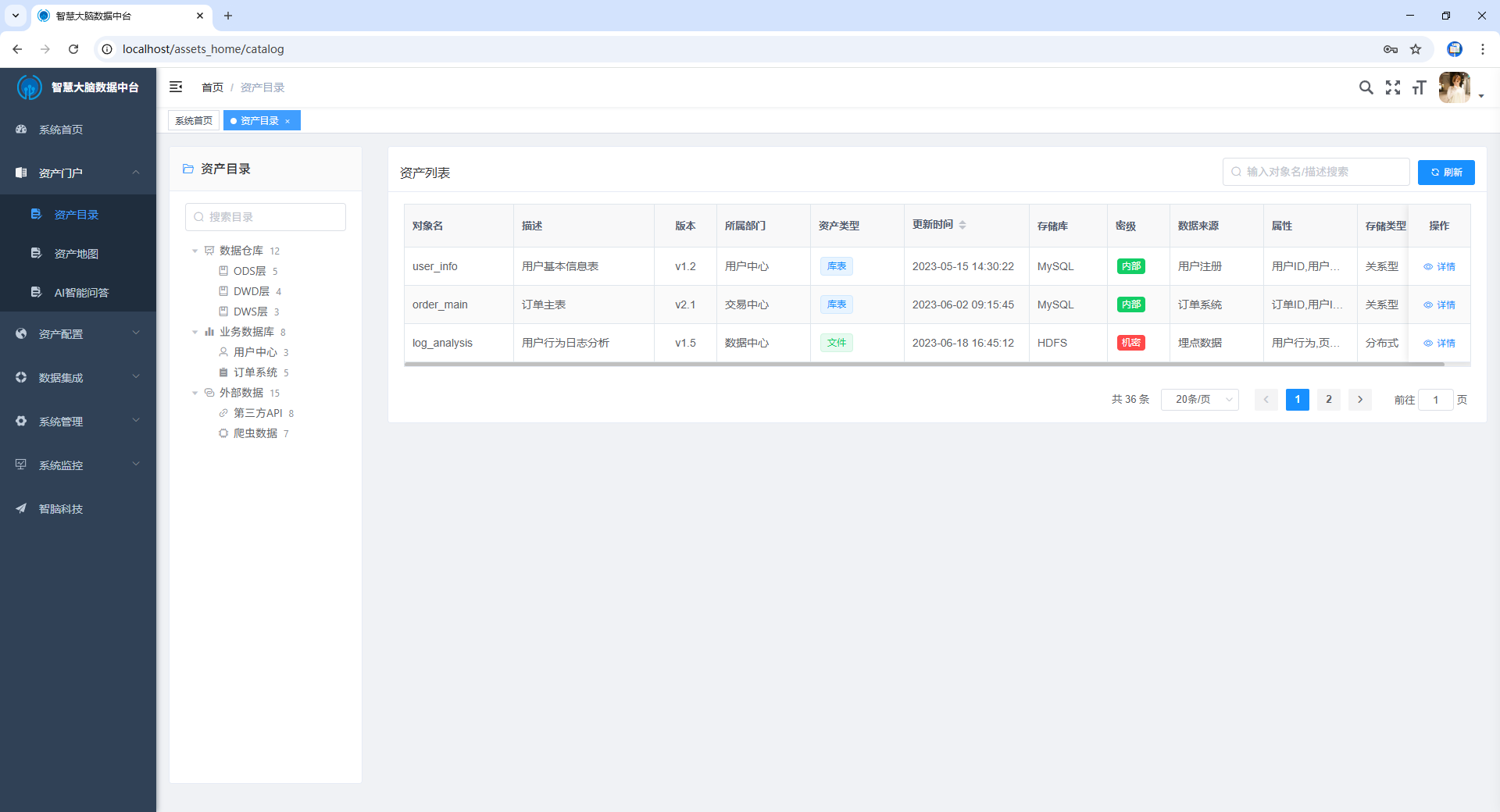Open 资产地图 in the sidebar
Image resolution: width=1500 pixels, height=812 pixels.
tap(76, 254)
